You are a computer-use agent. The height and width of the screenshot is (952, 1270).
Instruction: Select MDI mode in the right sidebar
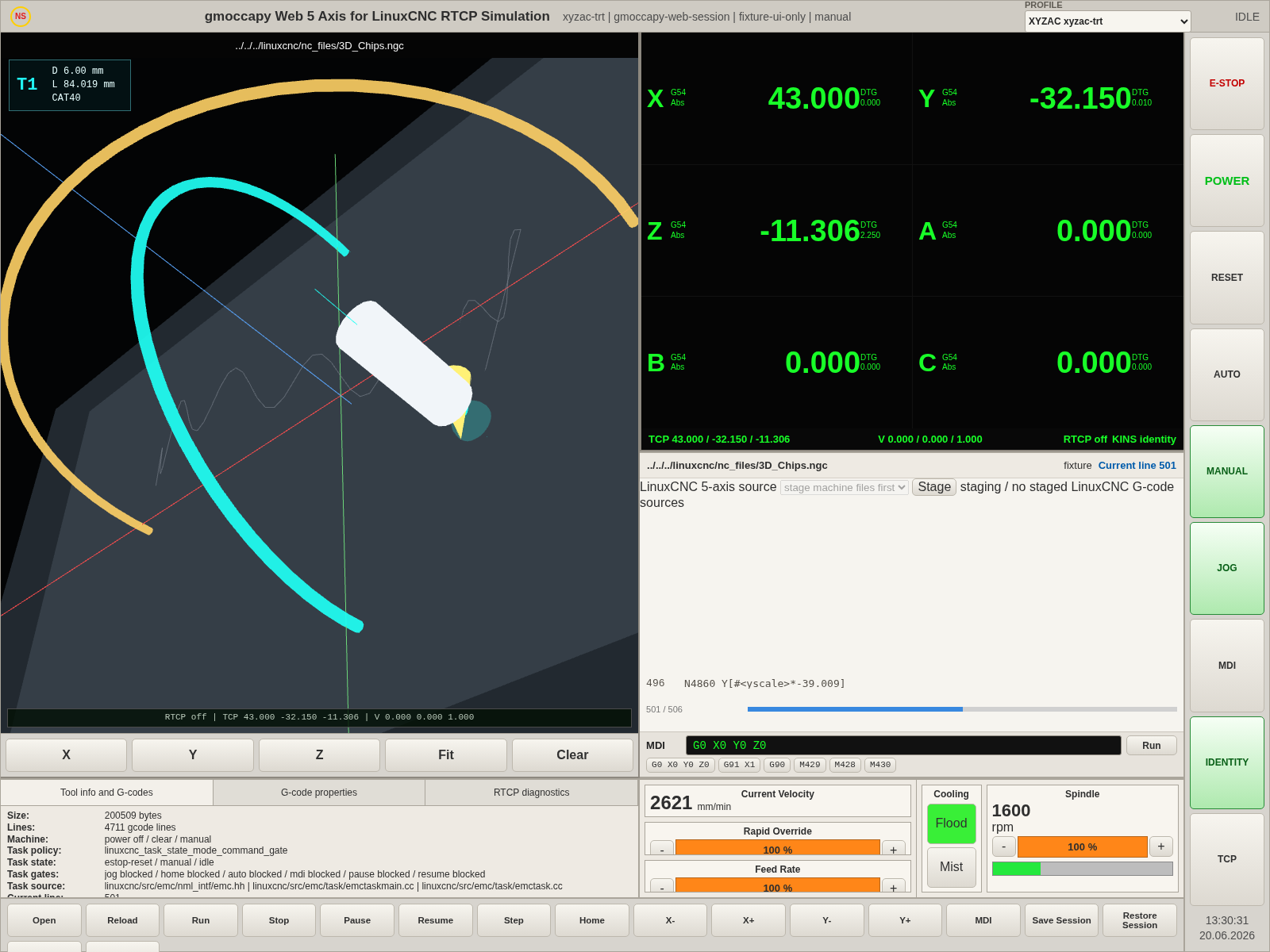1226,666
